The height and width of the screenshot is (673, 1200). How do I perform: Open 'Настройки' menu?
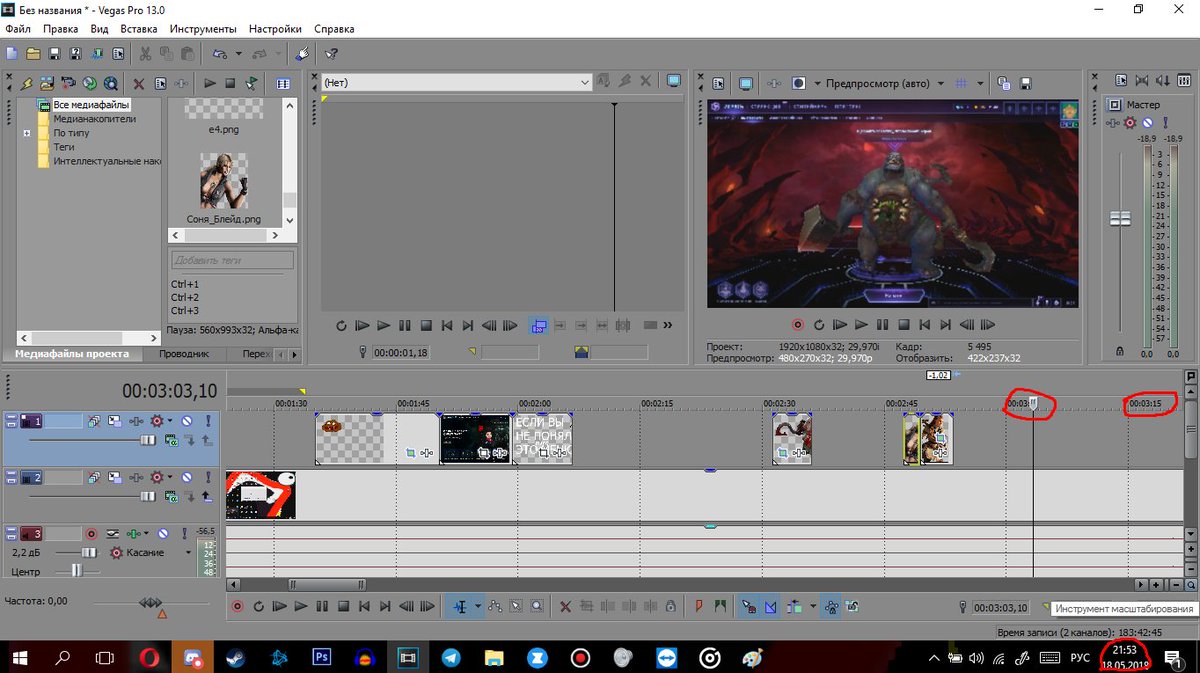[275, 29]
